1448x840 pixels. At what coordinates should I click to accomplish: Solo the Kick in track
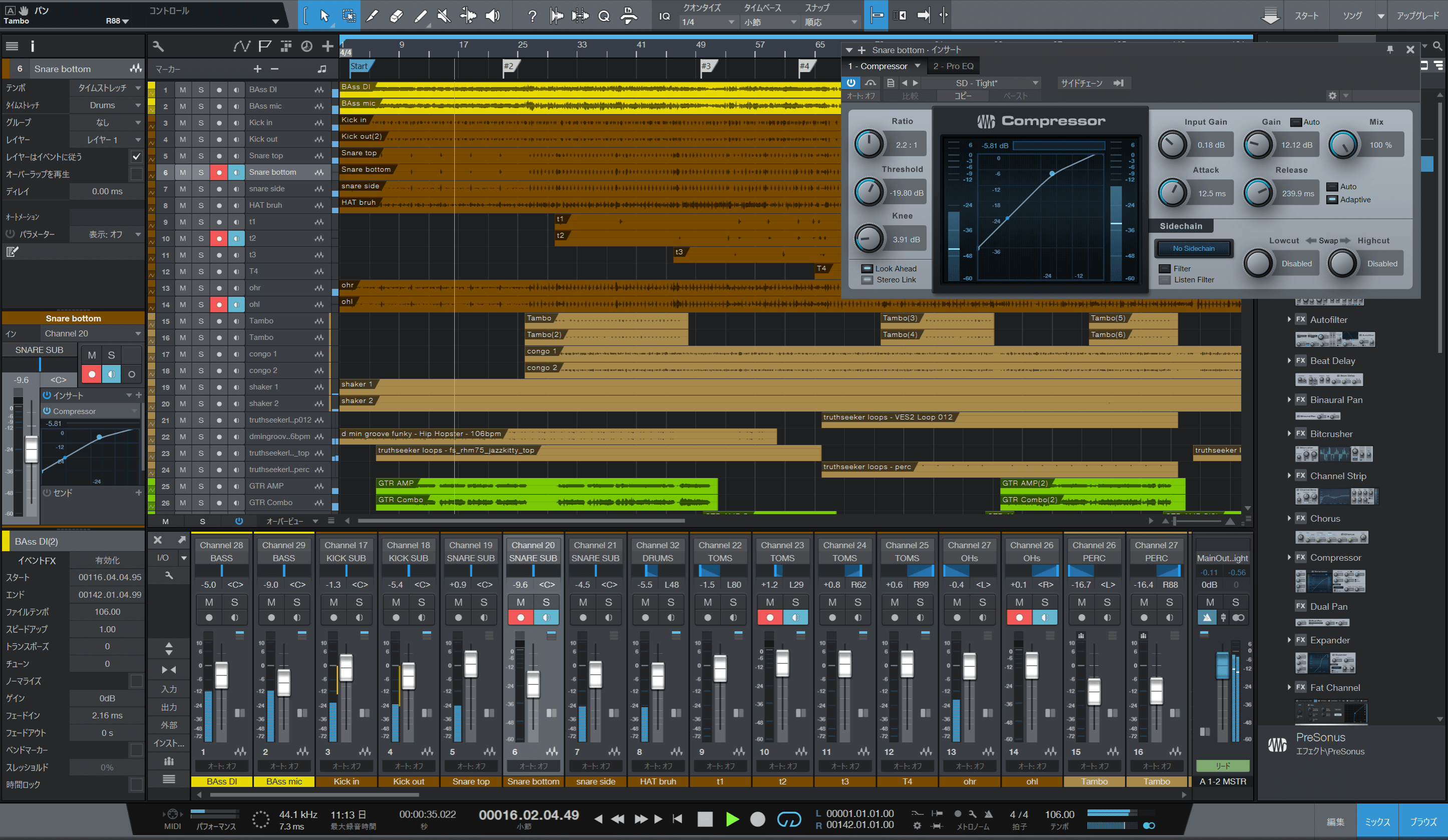click(x=201, y=122)
